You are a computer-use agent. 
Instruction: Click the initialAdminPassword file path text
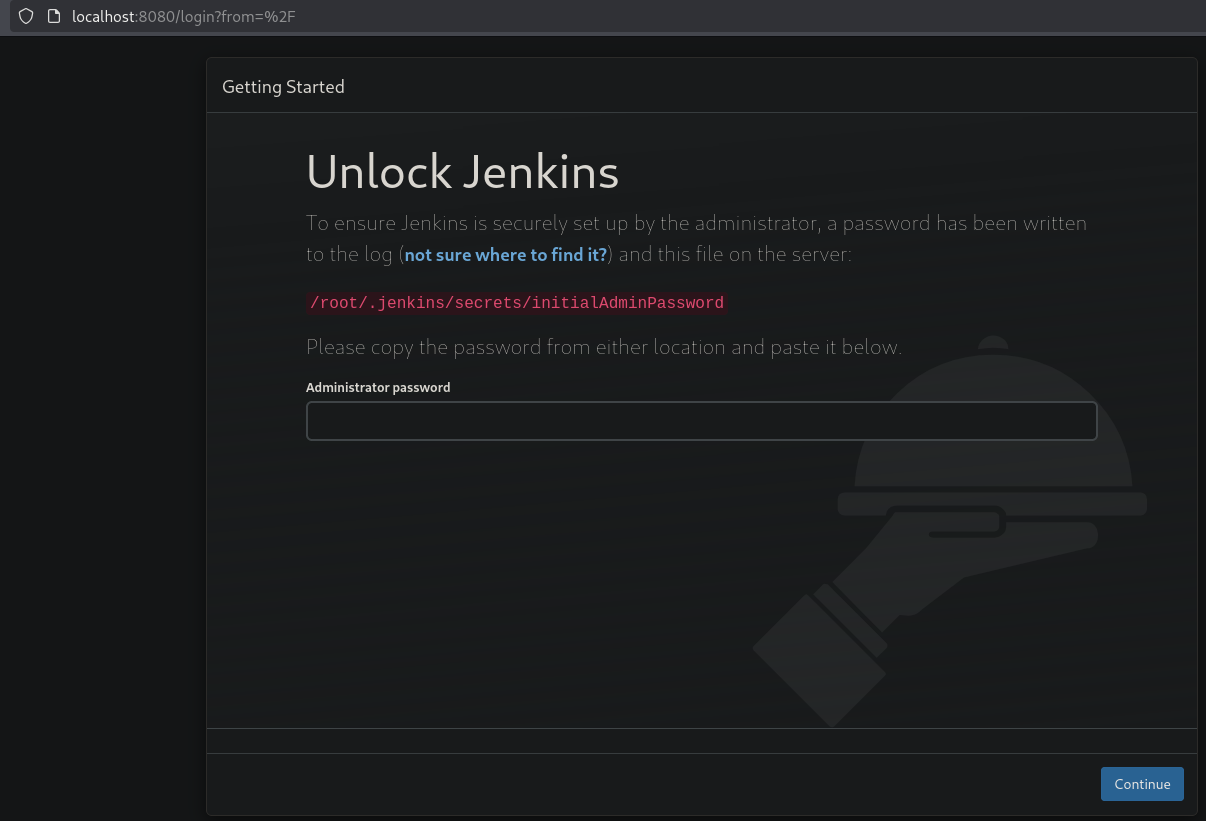click(x=516, y=303)
